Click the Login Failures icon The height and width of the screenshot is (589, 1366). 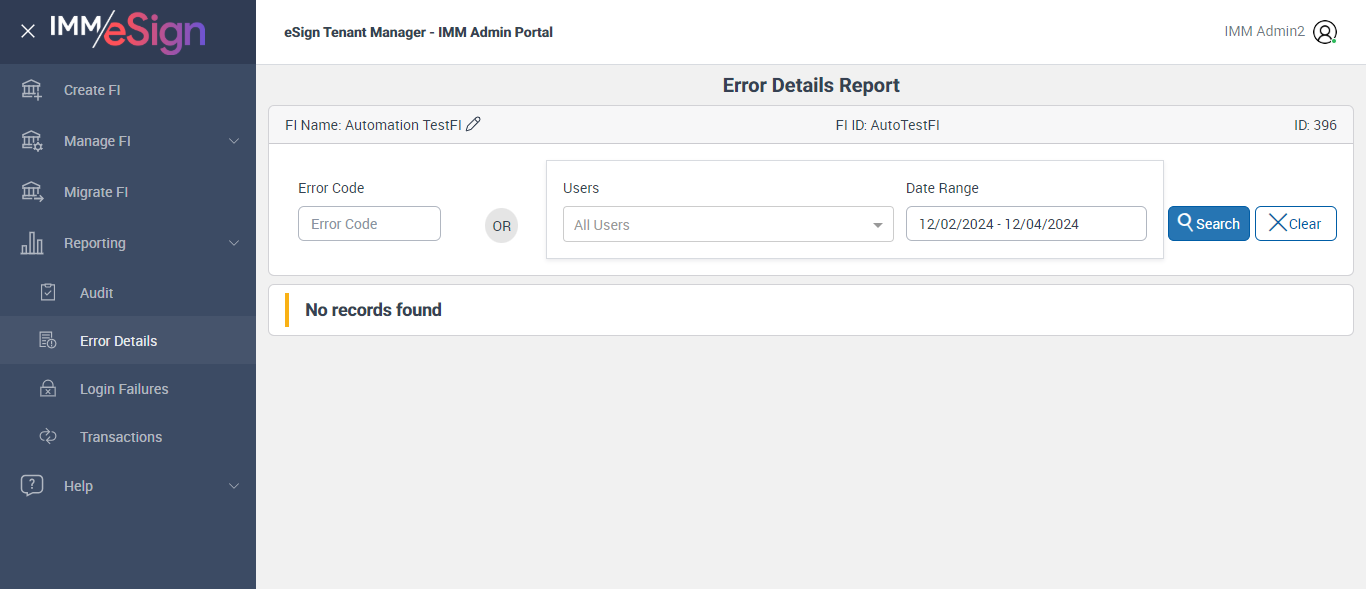click(x=48, y=389)
